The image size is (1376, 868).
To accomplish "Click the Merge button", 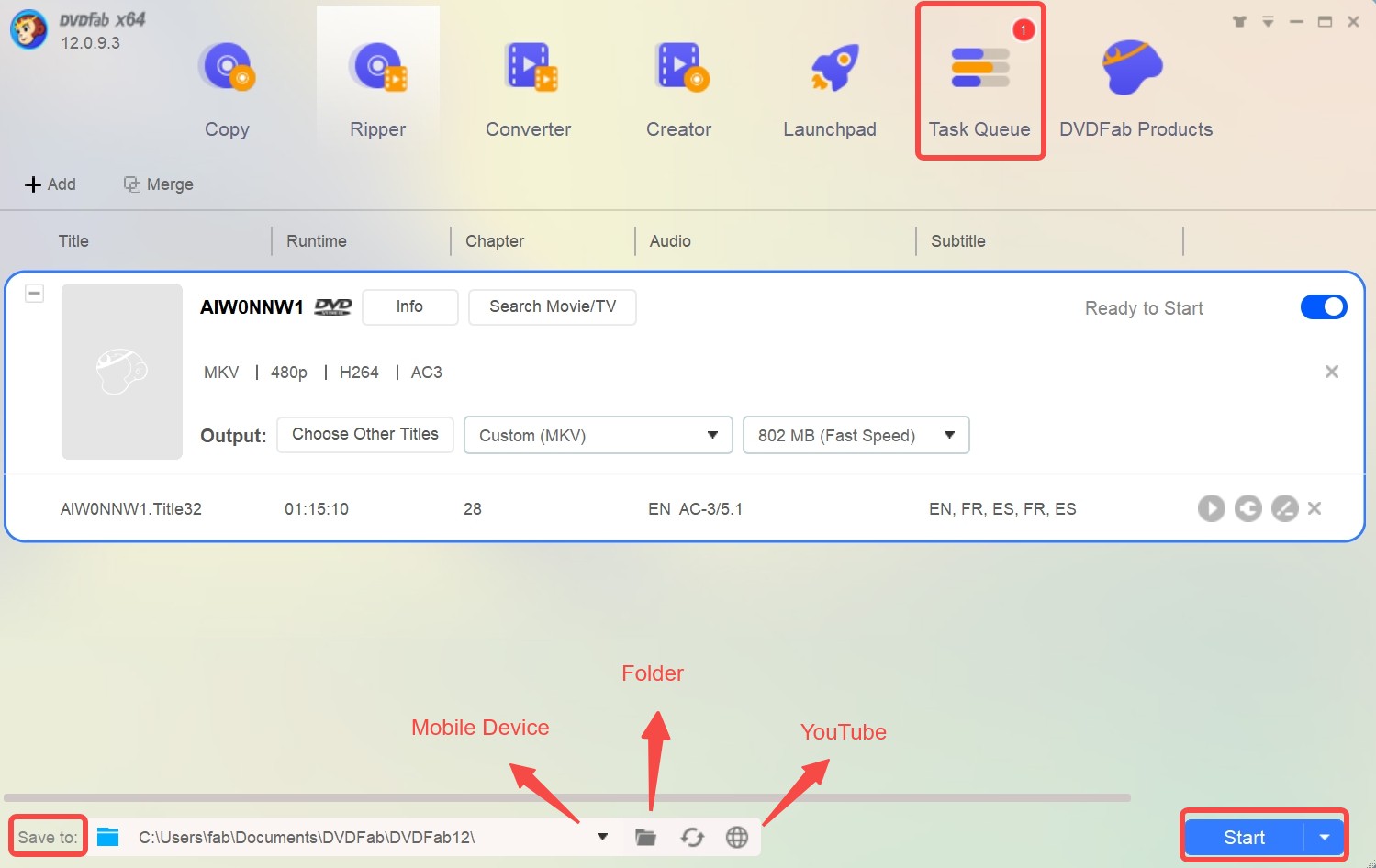I will (x=159, y=184).
